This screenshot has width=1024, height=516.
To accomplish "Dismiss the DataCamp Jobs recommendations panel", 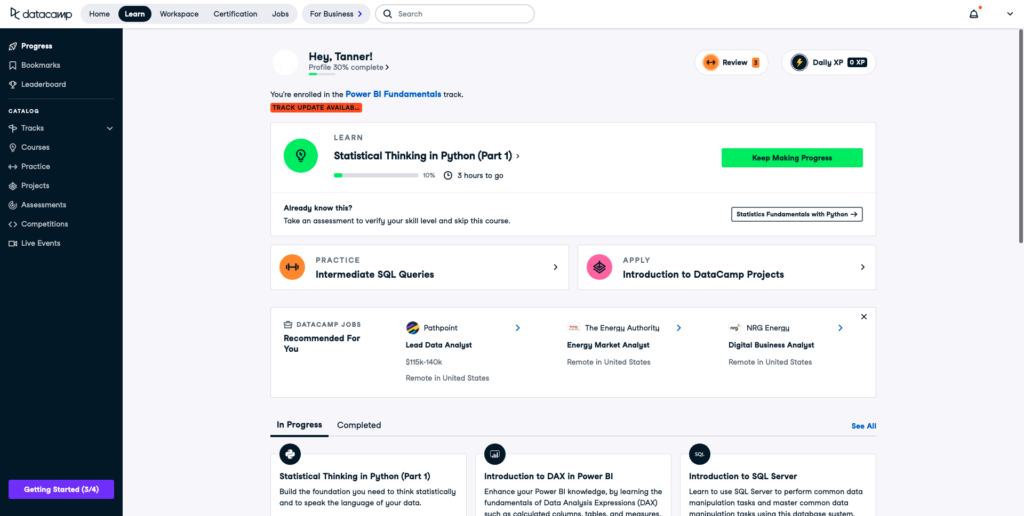I will (864, 316).
